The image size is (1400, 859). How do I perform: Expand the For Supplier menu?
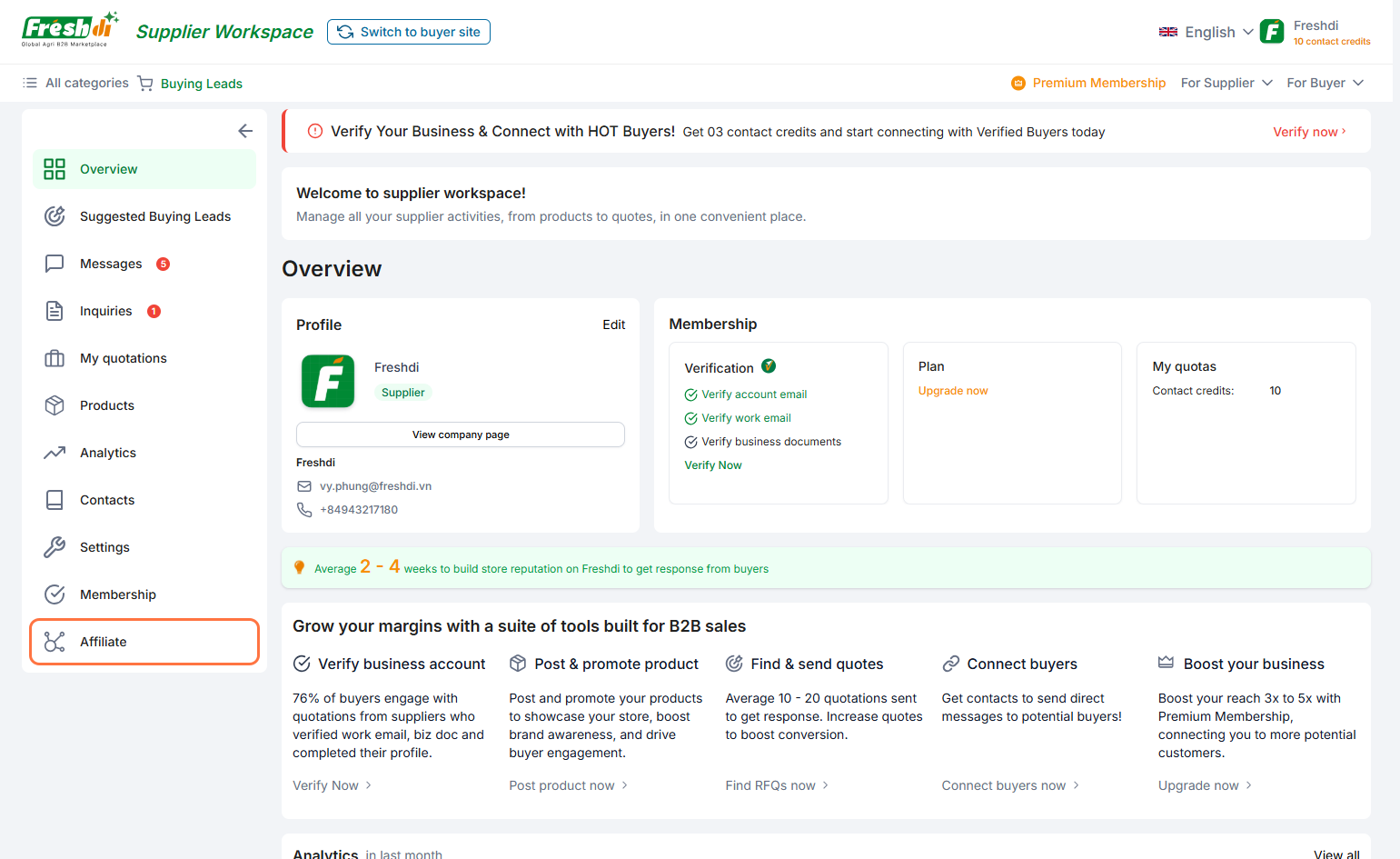(1226, 83)
